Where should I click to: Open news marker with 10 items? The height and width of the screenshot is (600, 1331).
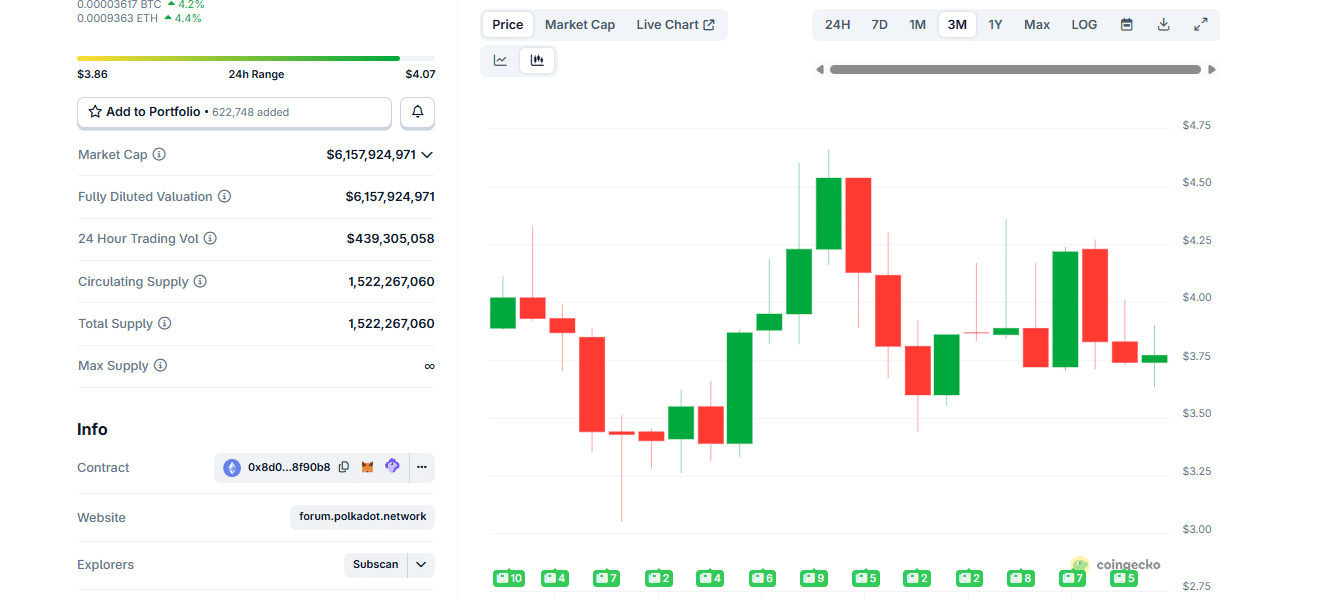509,578
